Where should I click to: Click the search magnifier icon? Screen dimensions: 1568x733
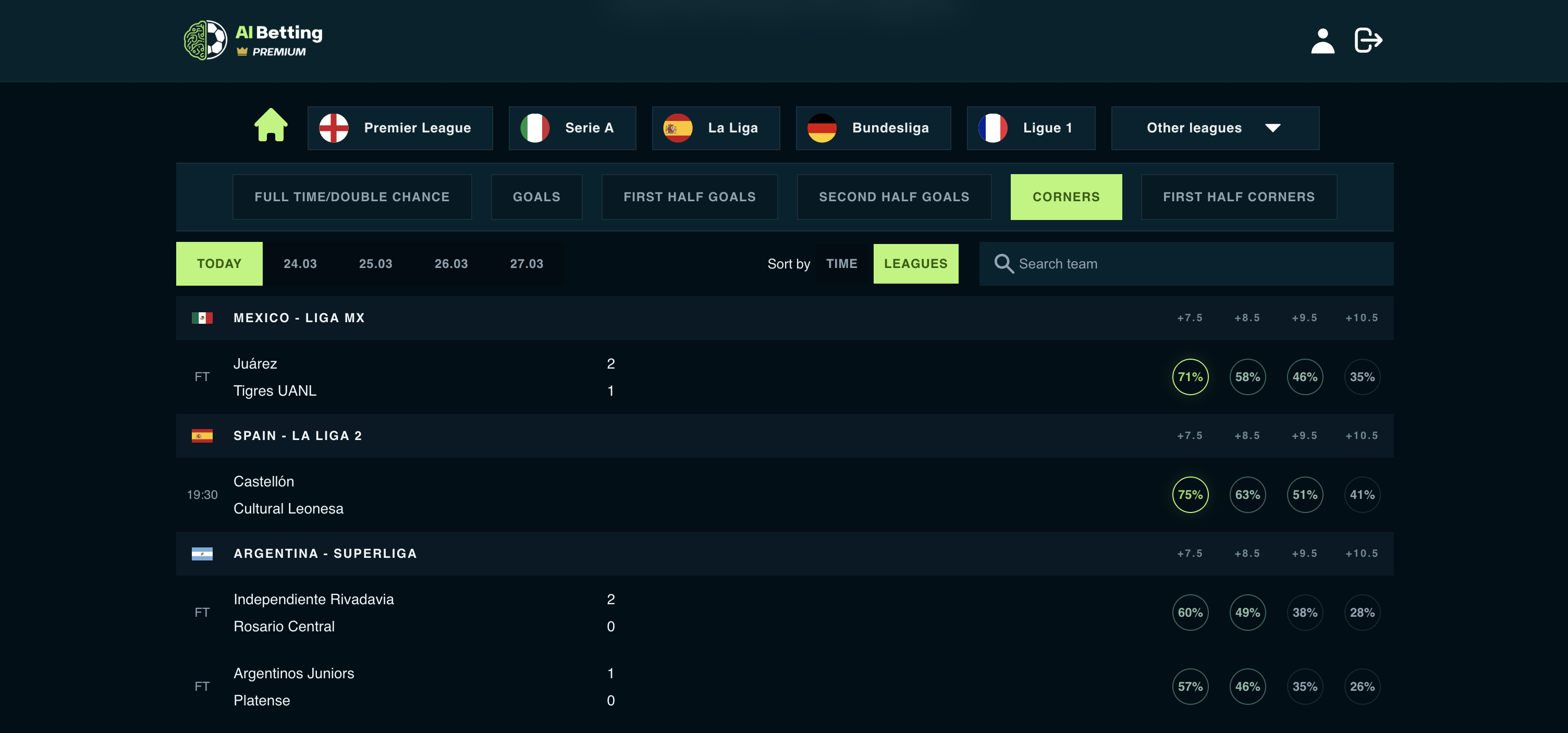[x=1003, y=264]
